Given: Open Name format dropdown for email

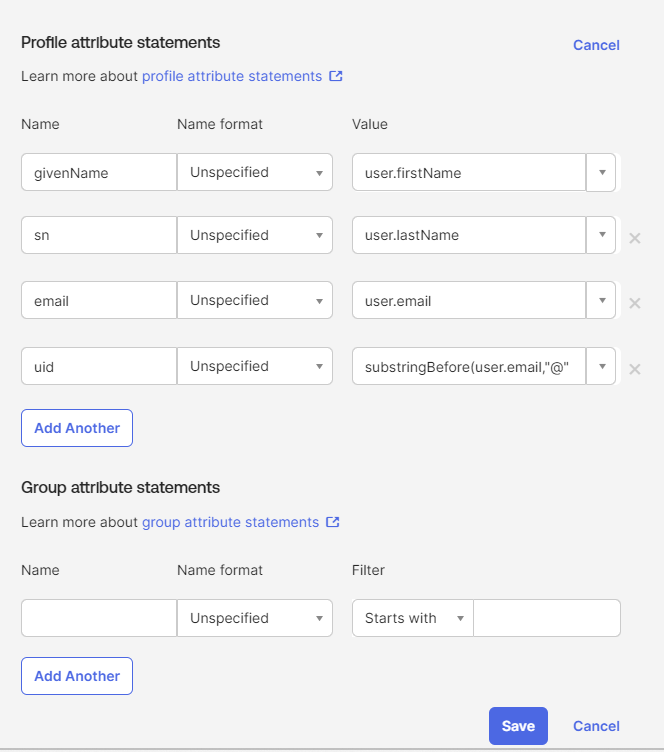Looking at the screenshot, I should coord(255,300).
